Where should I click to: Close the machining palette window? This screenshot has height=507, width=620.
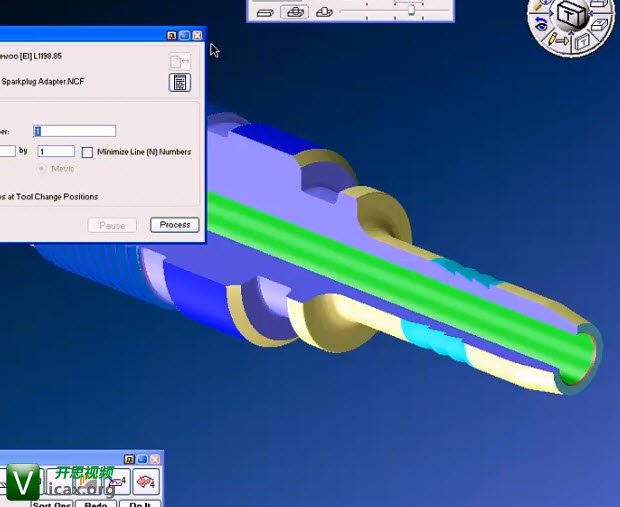click(x=155, y=460)
